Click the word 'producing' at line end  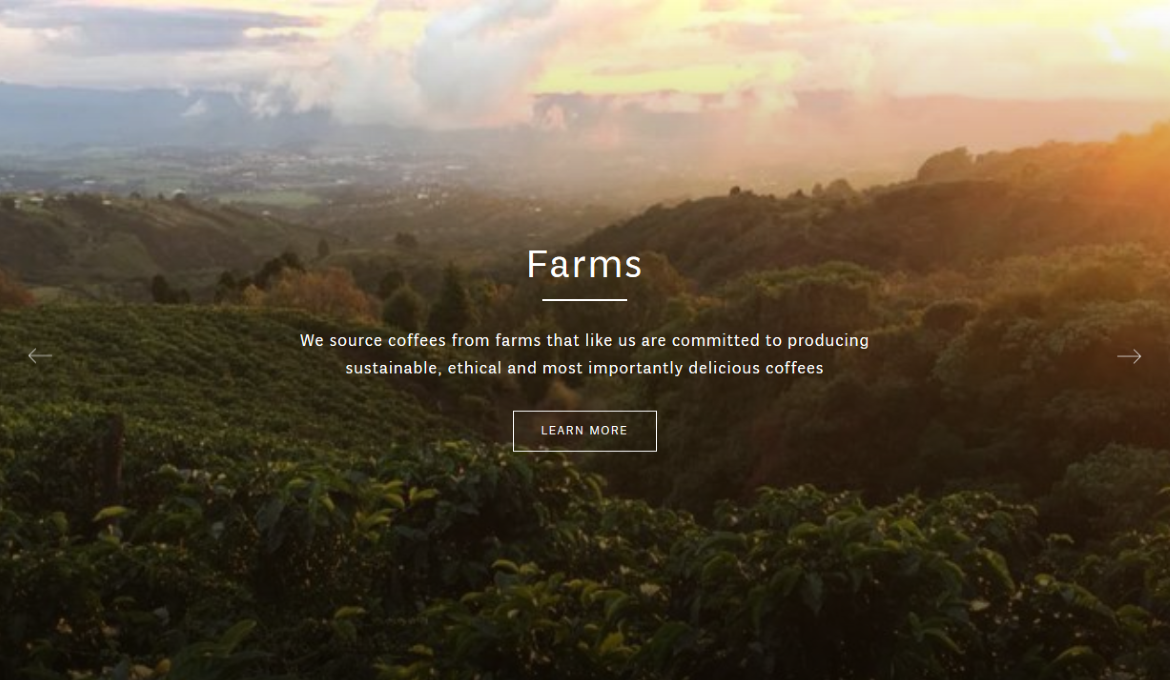coord(828,340)
